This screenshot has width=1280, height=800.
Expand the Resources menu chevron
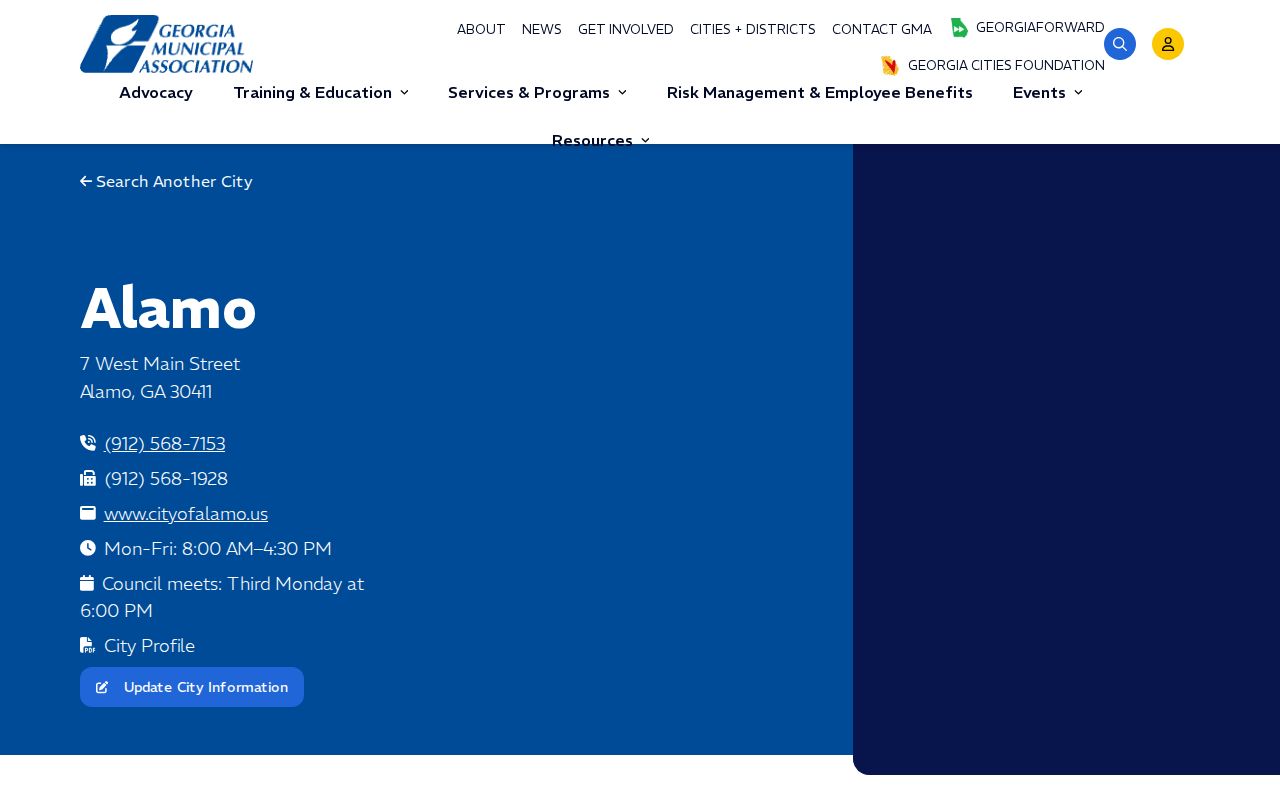point(645,140)
